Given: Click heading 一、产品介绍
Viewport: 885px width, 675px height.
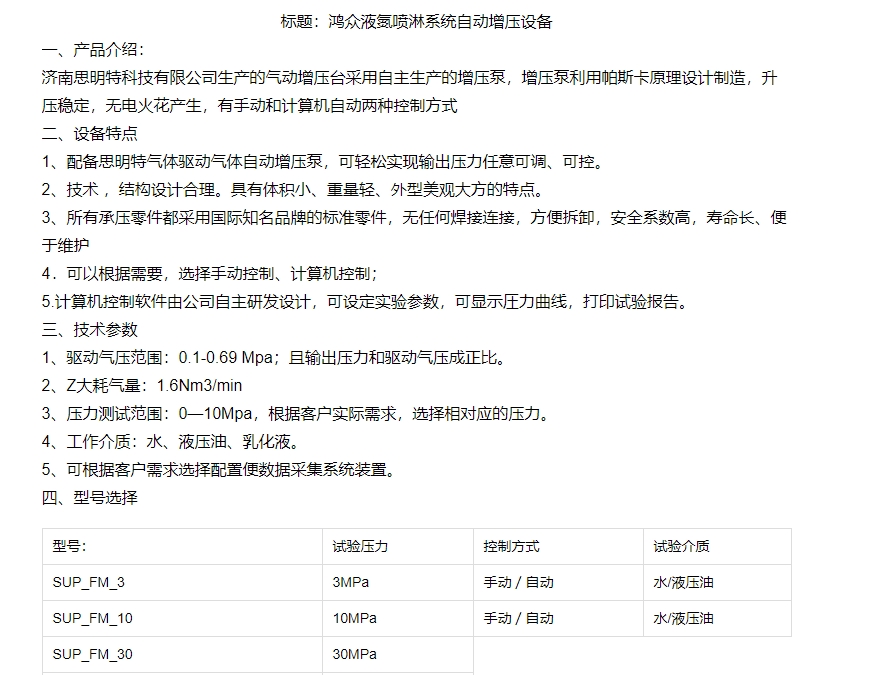Looking at the screenshot, I should 93,50.
